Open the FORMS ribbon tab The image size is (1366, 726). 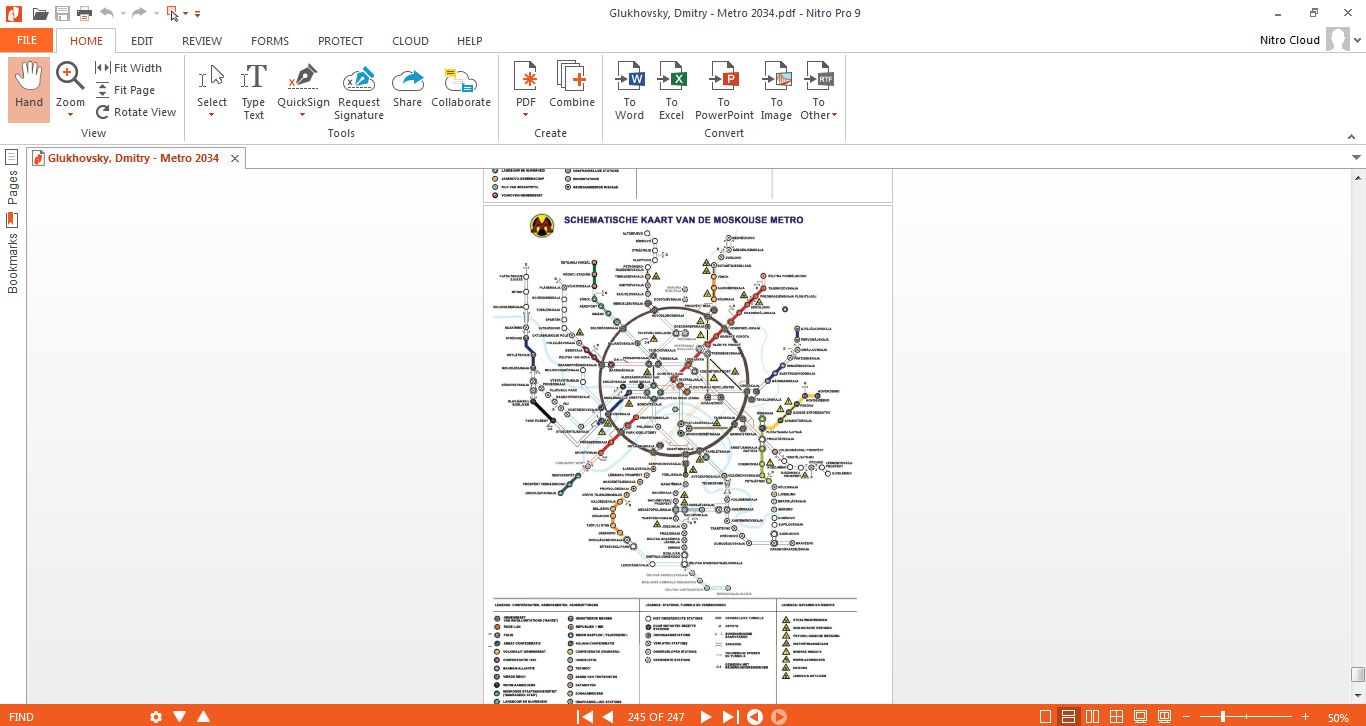click(270, 41)
